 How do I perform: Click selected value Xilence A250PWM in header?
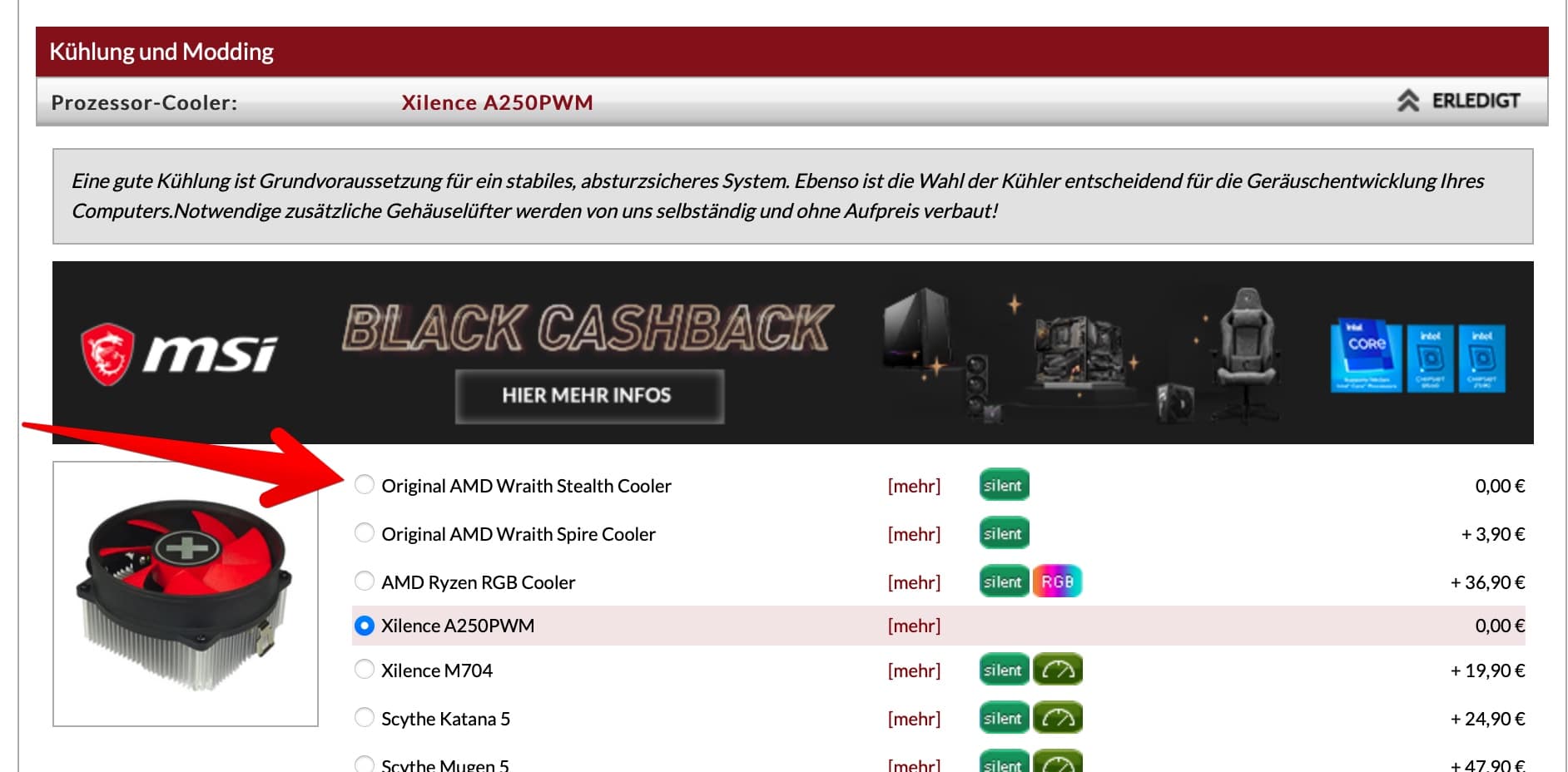click(x=497, y=102)
